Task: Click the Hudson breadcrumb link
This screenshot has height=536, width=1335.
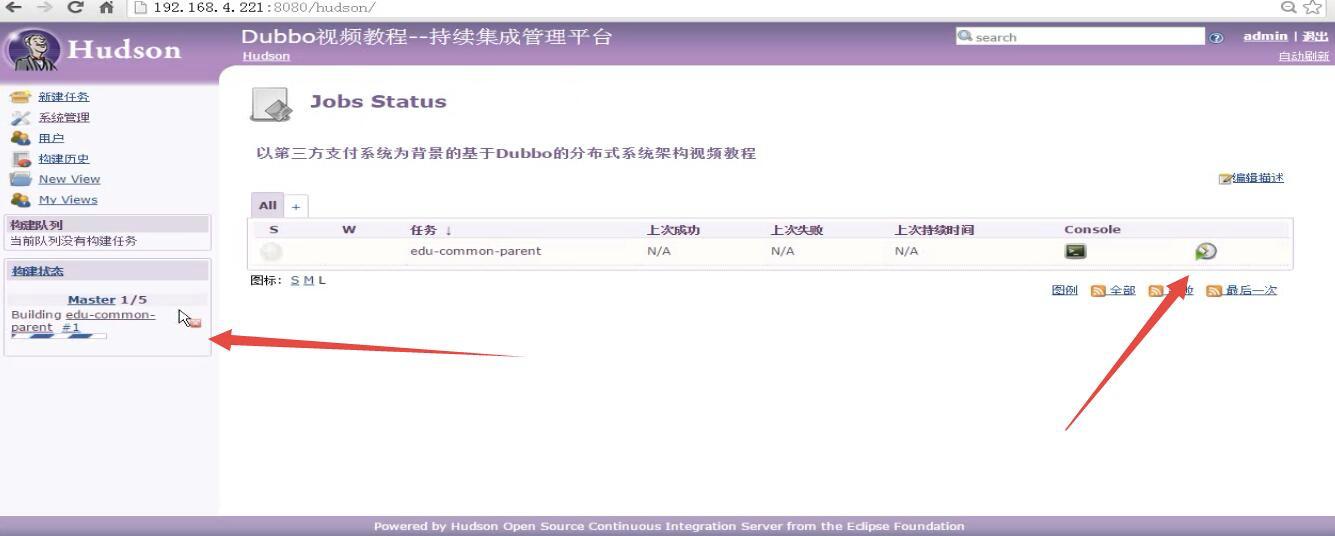Action: 266,56
